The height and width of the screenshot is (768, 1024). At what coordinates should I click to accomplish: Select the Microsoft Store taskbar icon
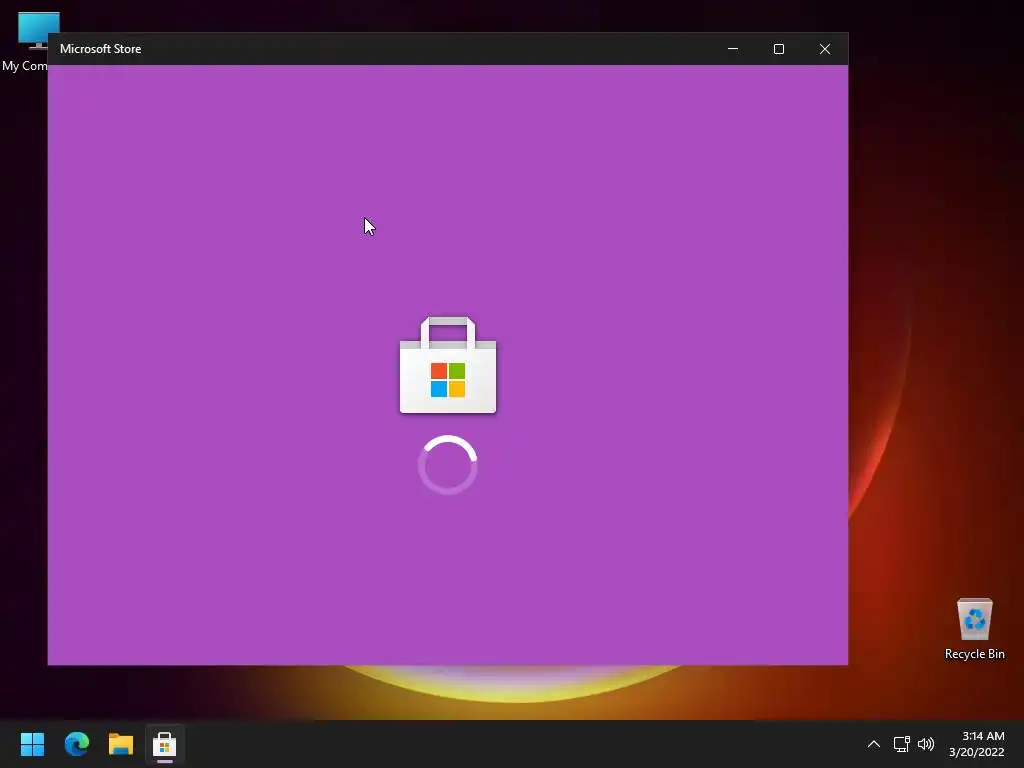(165, 744)
